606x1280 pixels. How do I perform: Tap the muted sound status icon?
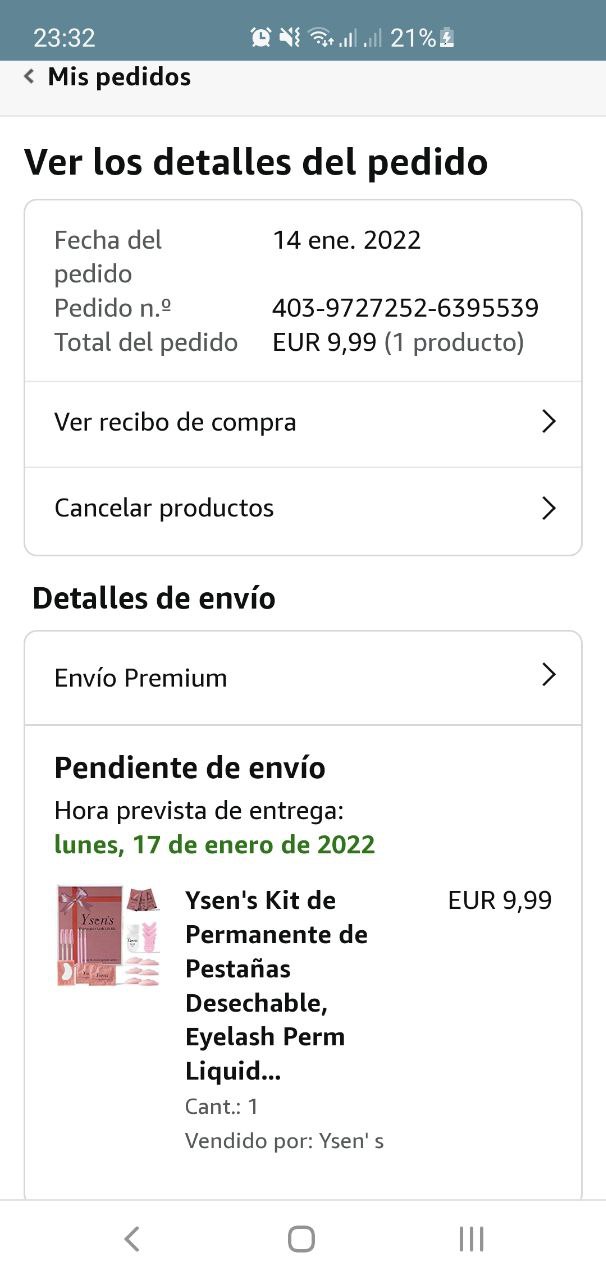[x=290, y=38]
